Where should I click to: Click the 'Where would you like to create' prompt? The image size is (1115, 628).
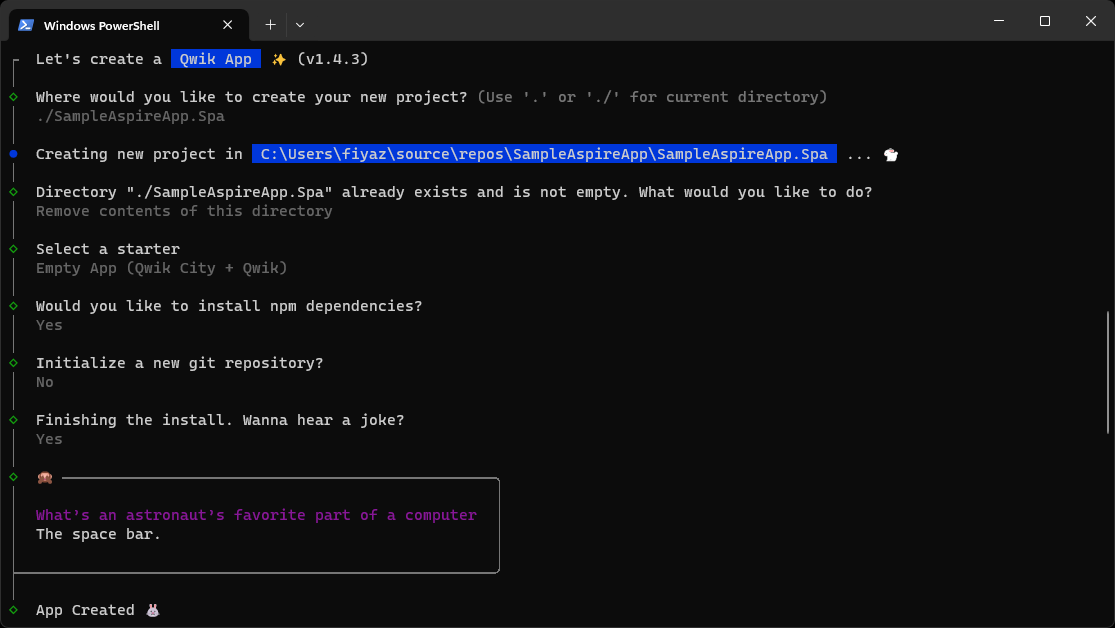coord(252,97)
